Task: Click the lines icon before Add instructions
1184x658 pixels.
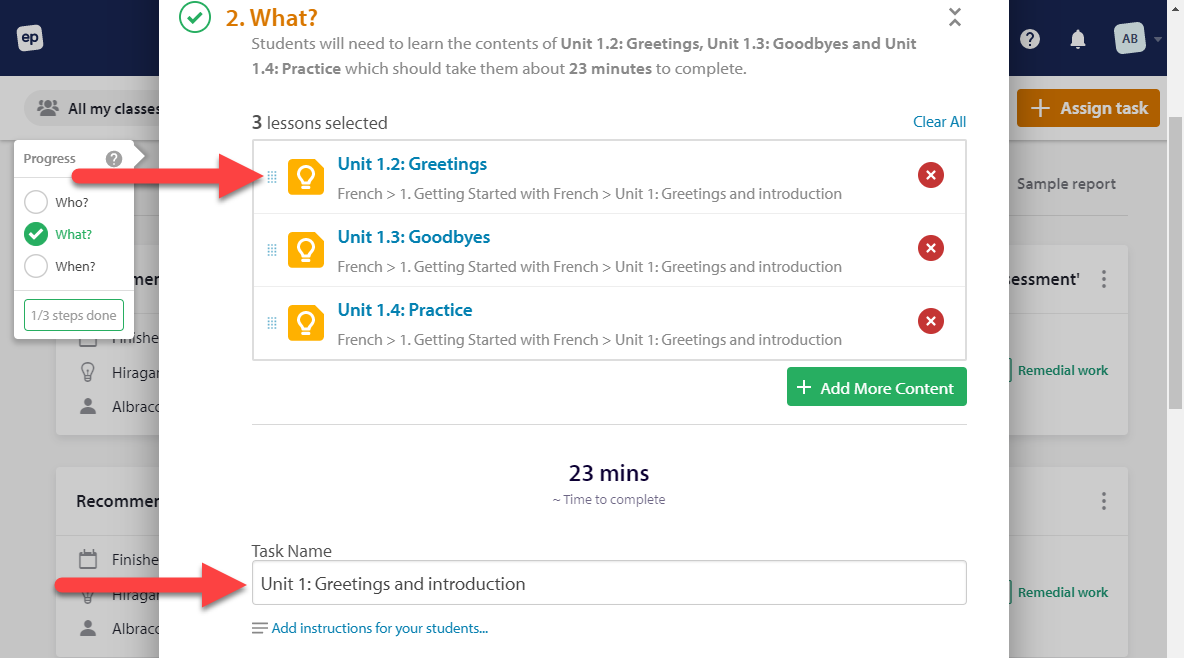Action: (260, 628)
